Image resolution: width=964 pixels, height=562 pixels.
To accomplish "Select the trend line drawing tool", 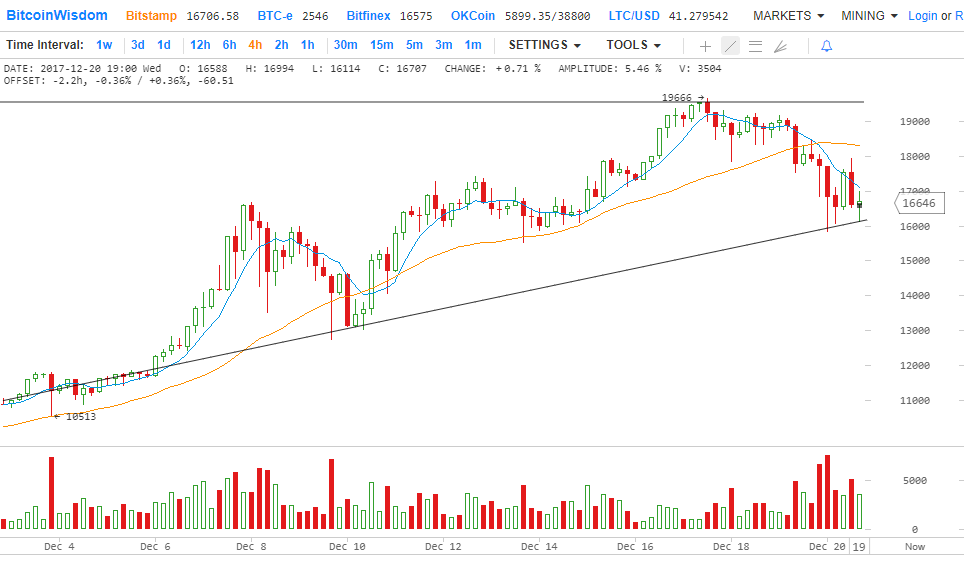I will click(730, 46).
